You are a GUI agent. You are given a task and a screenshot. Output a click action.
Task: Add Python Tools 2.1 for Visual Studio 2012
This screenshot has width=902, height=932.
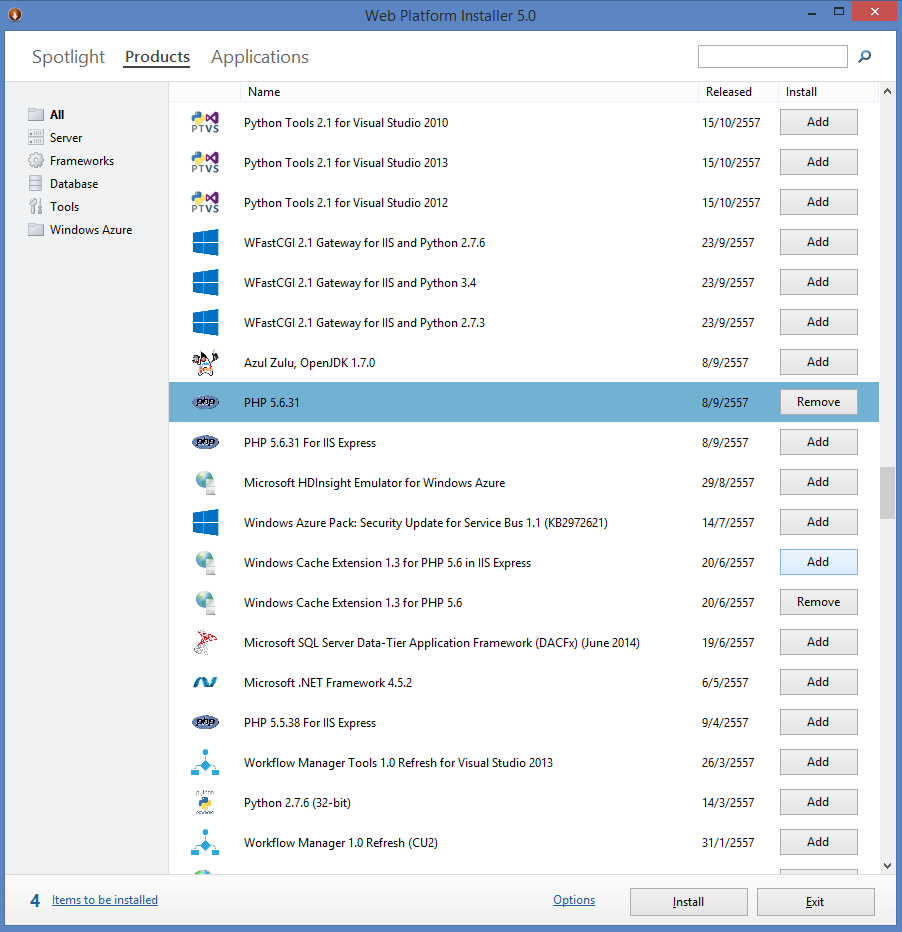point(818,202)
